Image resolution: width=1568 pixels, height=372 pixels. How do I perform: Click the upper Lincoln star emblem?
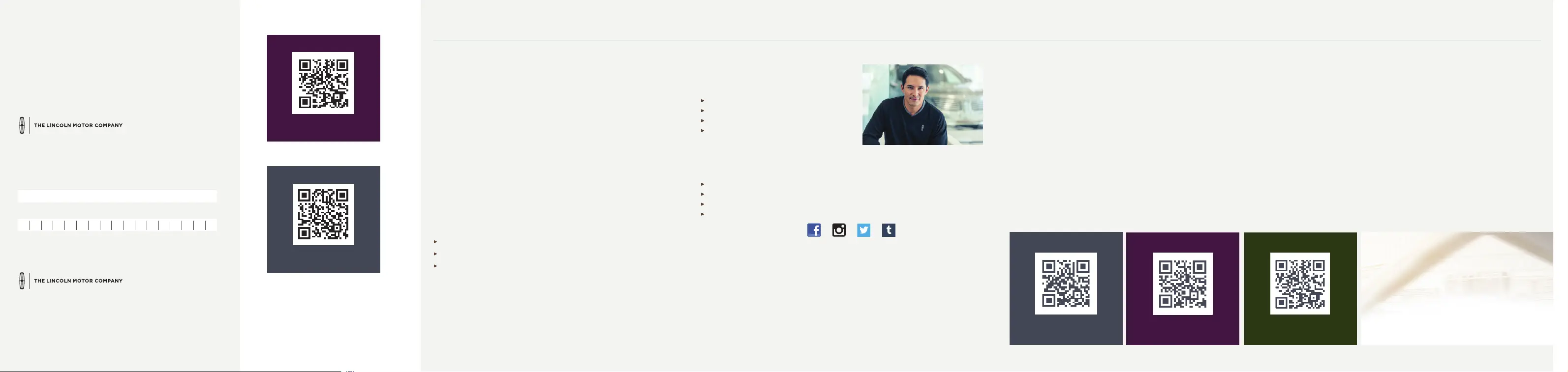coord(22,125)
